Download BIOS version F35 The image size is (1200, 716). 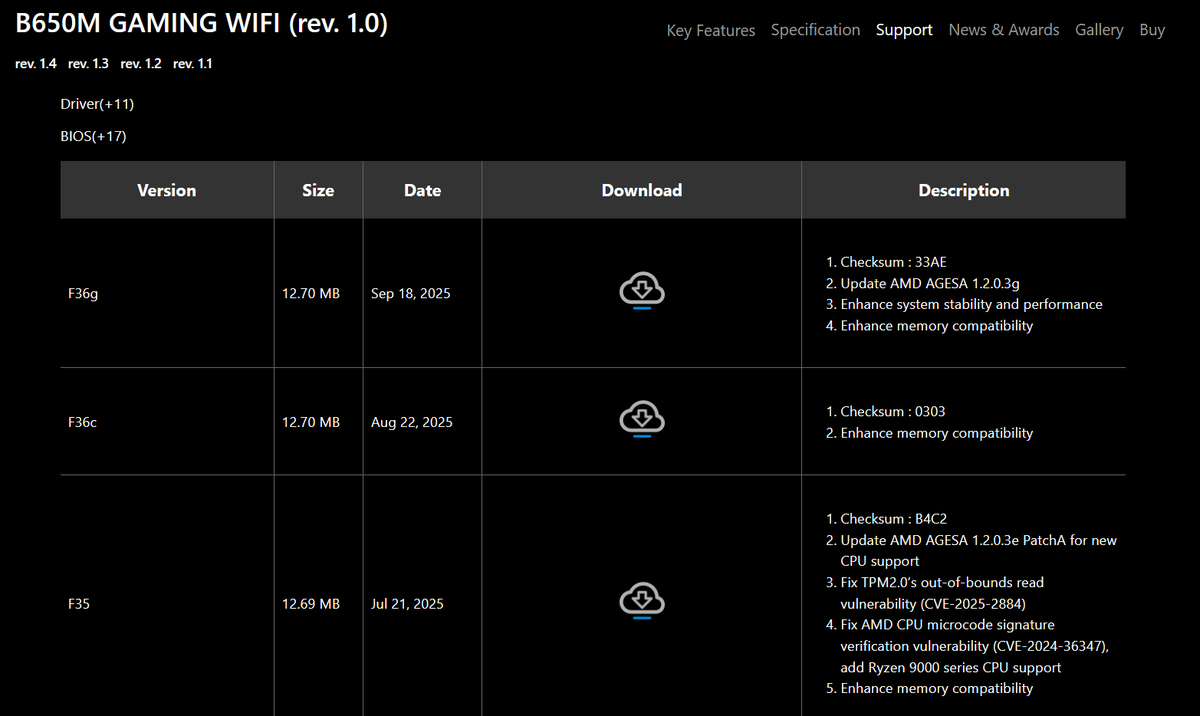tap(642, 602)
